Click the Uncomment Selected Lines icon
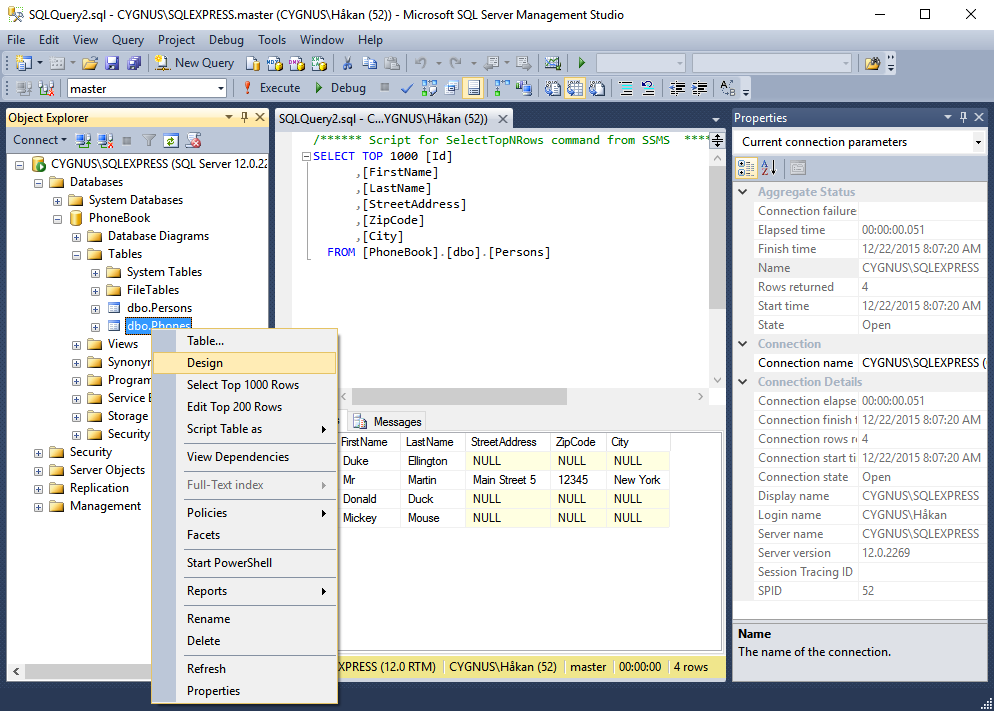This screenshot has height=711, width=994. [647, 88]
